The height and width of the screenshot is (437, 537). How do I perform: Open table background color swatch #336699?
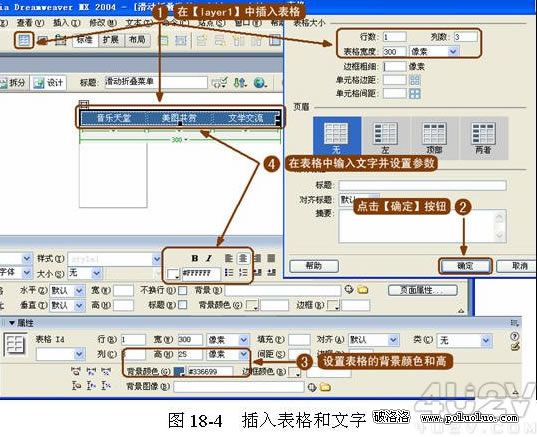[x=179, y=372]
